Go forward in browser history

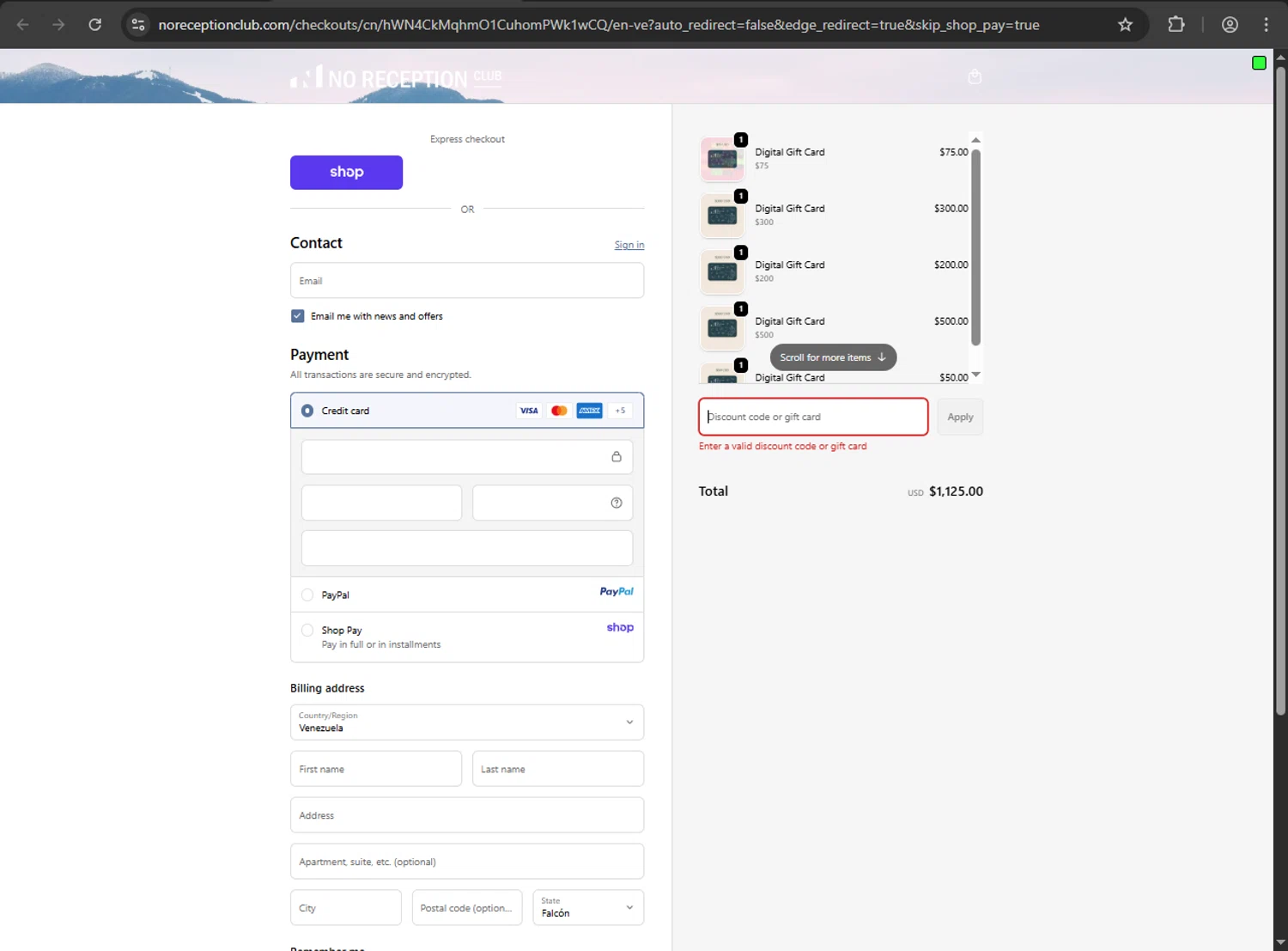pos(58,25)
